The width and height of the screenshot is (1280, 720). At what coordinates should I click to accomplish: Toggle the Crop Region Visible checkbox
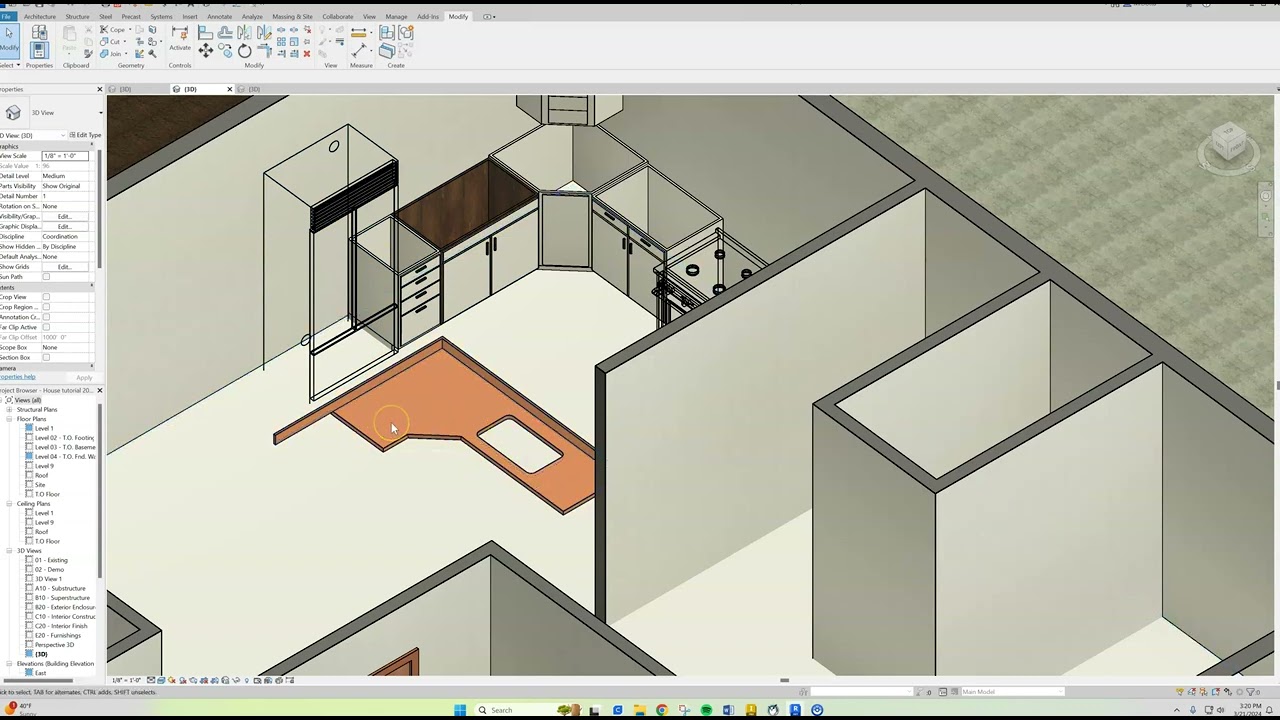(x=46, y=307)
